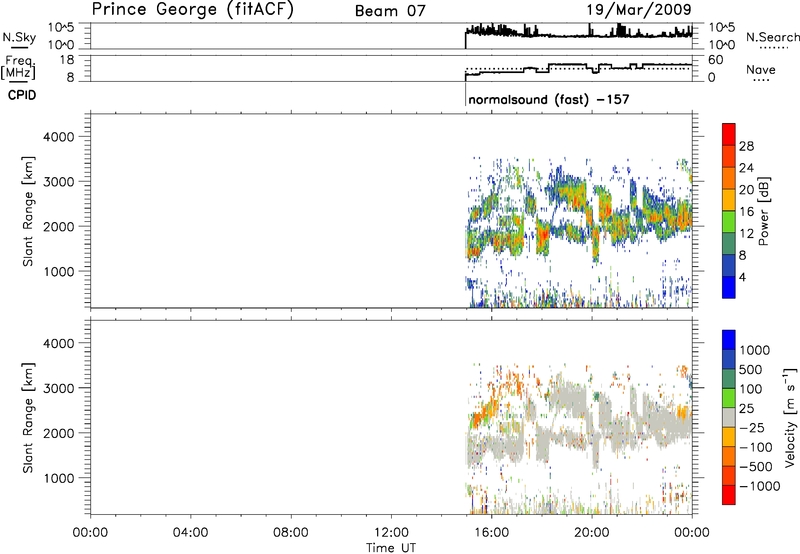Select the 'Beam 07' header label
800x554 pixels.
pos(390,11)
